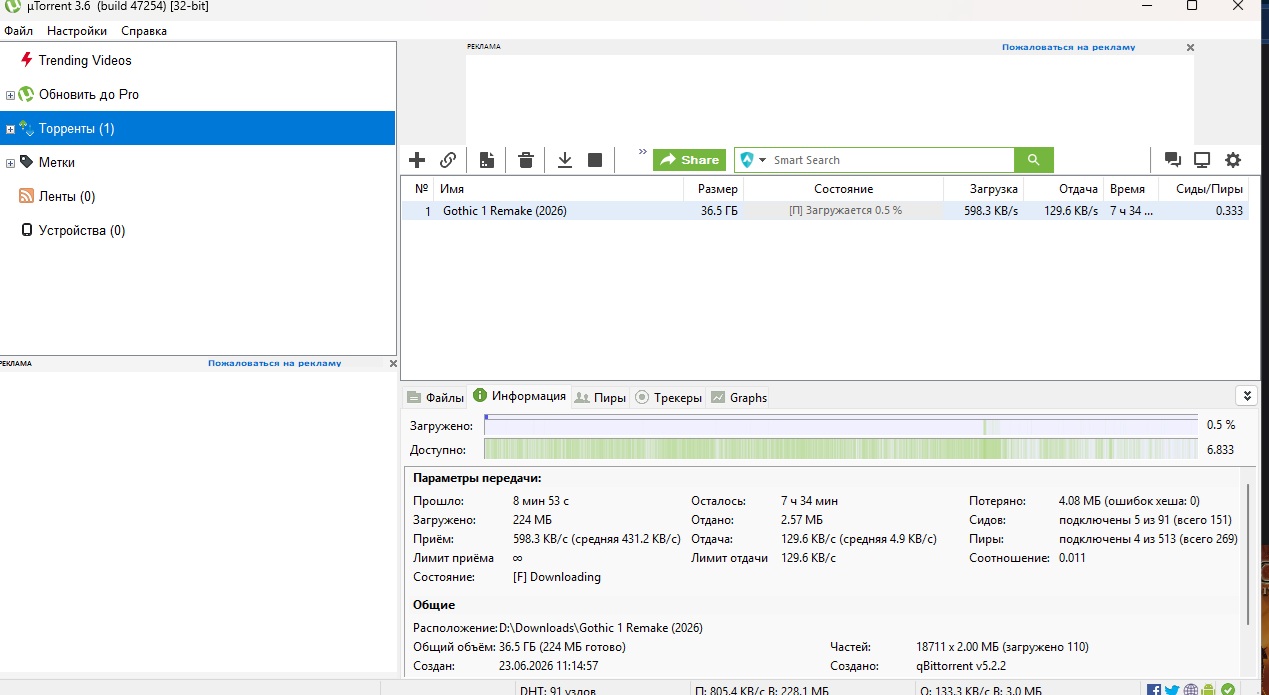This screenshot has width=1269, height=695.
Task: Click top Пожаловаться на рекламу link
Action: tap(1068, 47)
